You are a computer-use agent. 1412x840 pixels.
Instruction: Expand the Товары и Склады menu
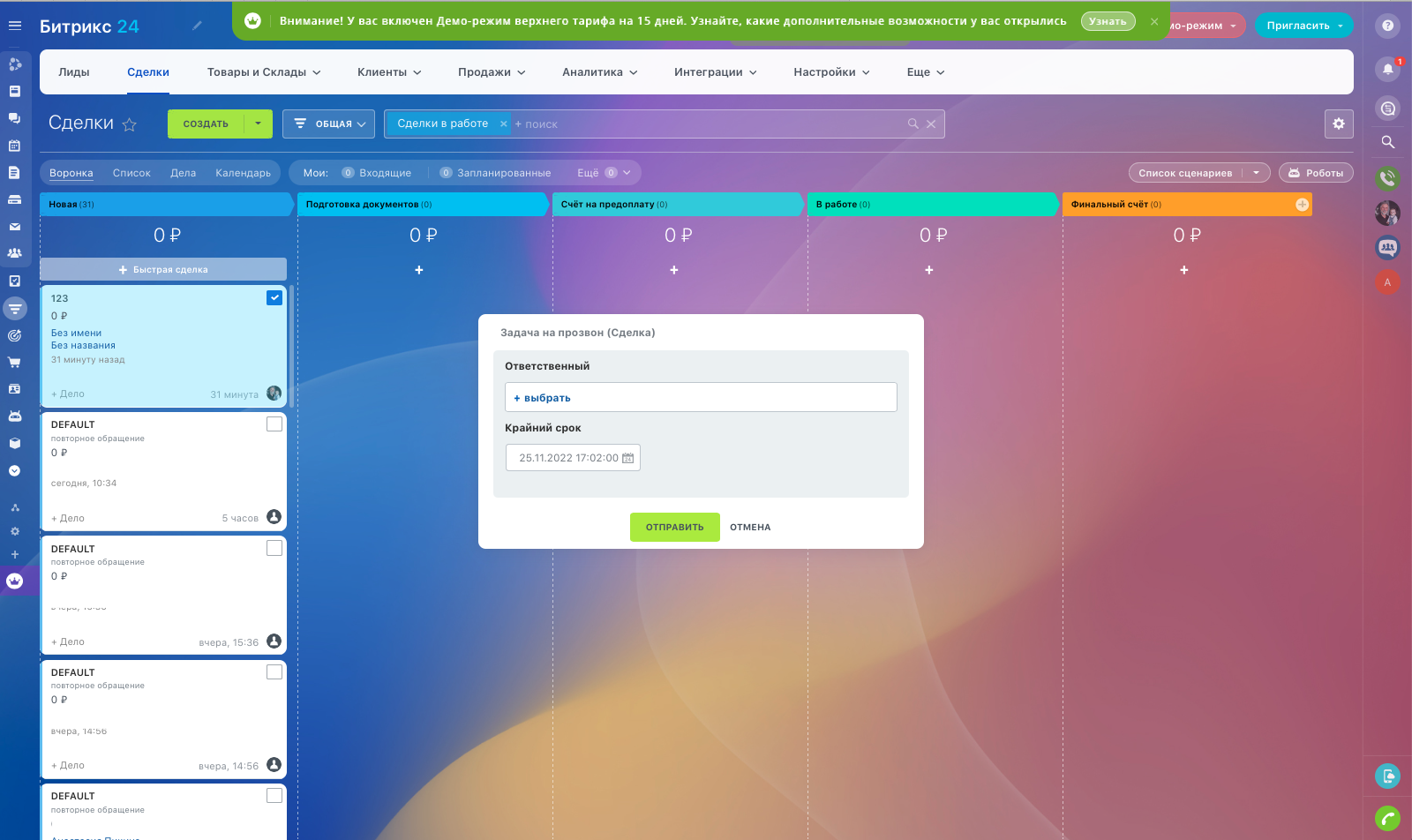[264, 72]
